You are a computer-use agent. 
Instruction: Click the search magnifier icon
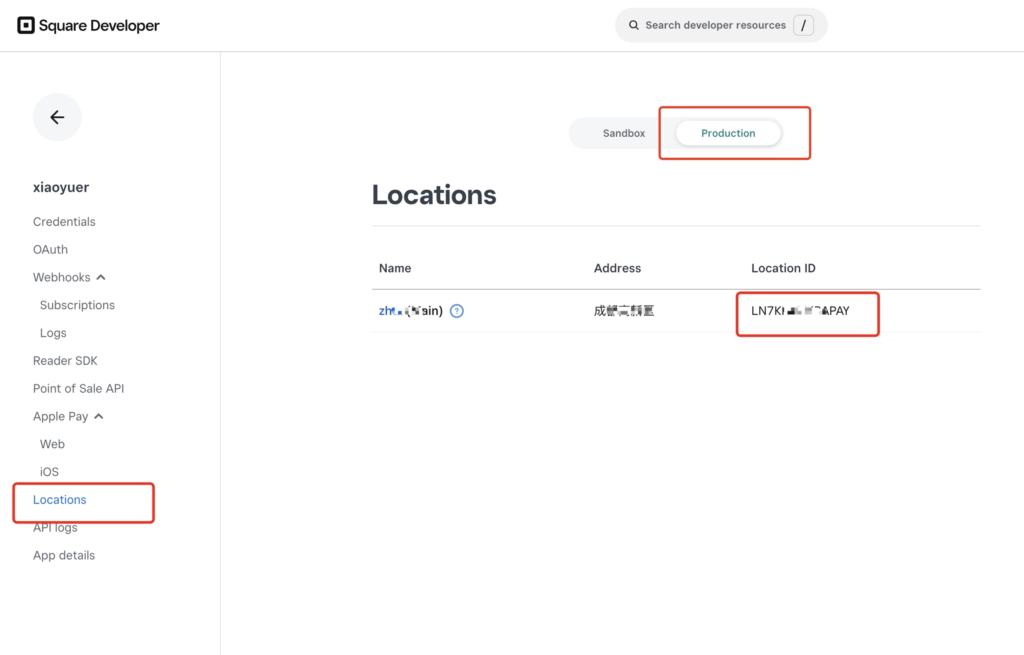click(x=633, y=25)
